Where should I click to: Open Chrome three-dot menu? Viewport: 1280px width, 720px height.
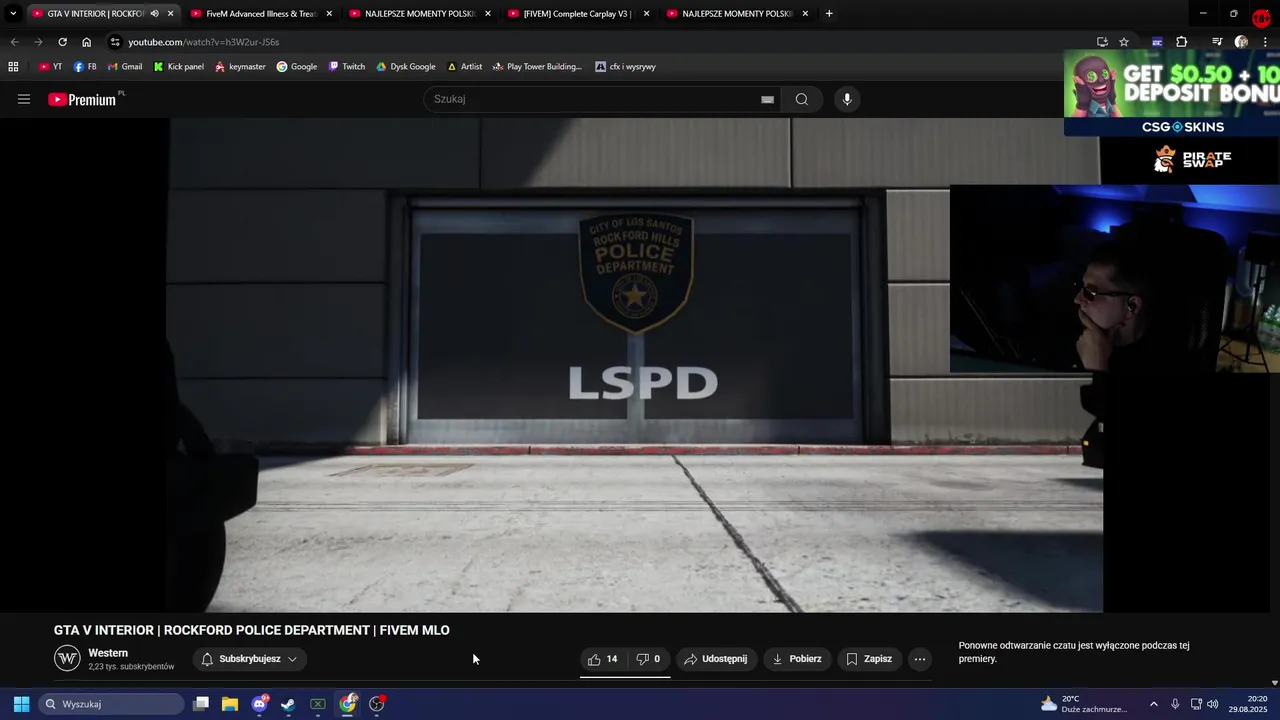[x=1265, y=42]
